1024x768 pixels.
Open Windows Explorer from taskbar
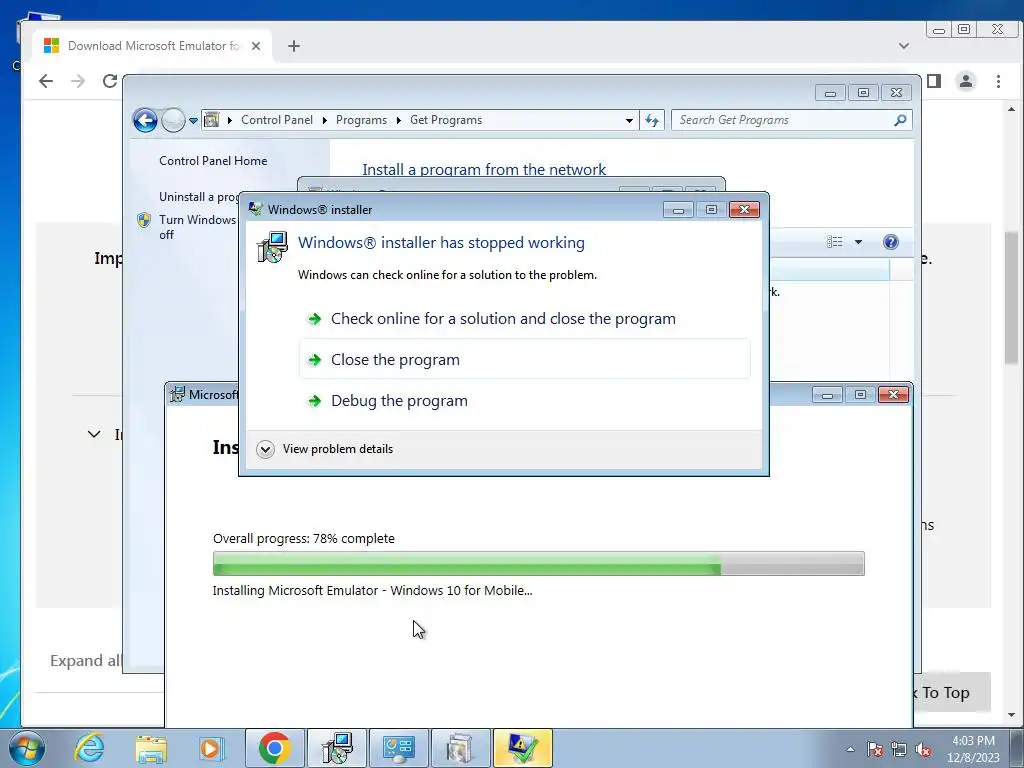tap(151, 748)
